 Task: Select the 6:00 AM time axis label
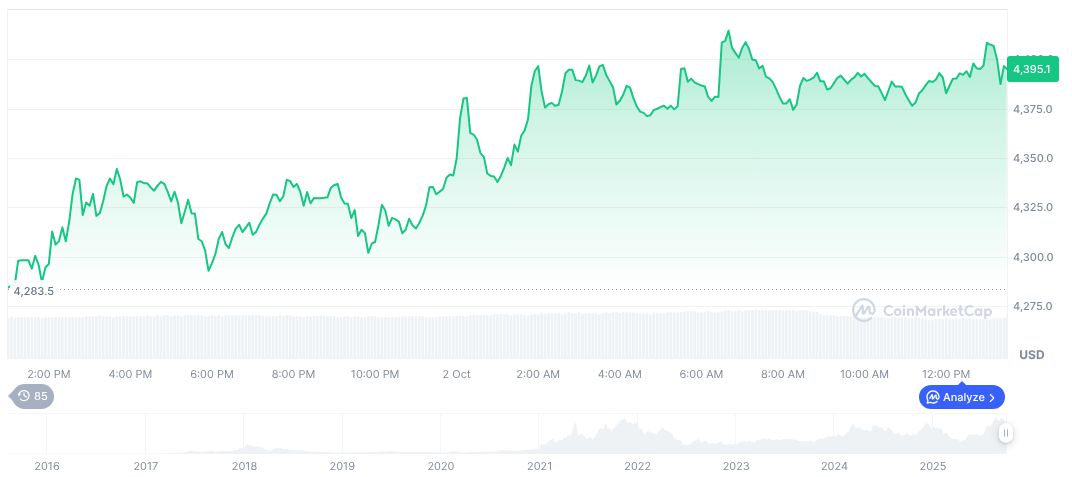tap(701, 374)
